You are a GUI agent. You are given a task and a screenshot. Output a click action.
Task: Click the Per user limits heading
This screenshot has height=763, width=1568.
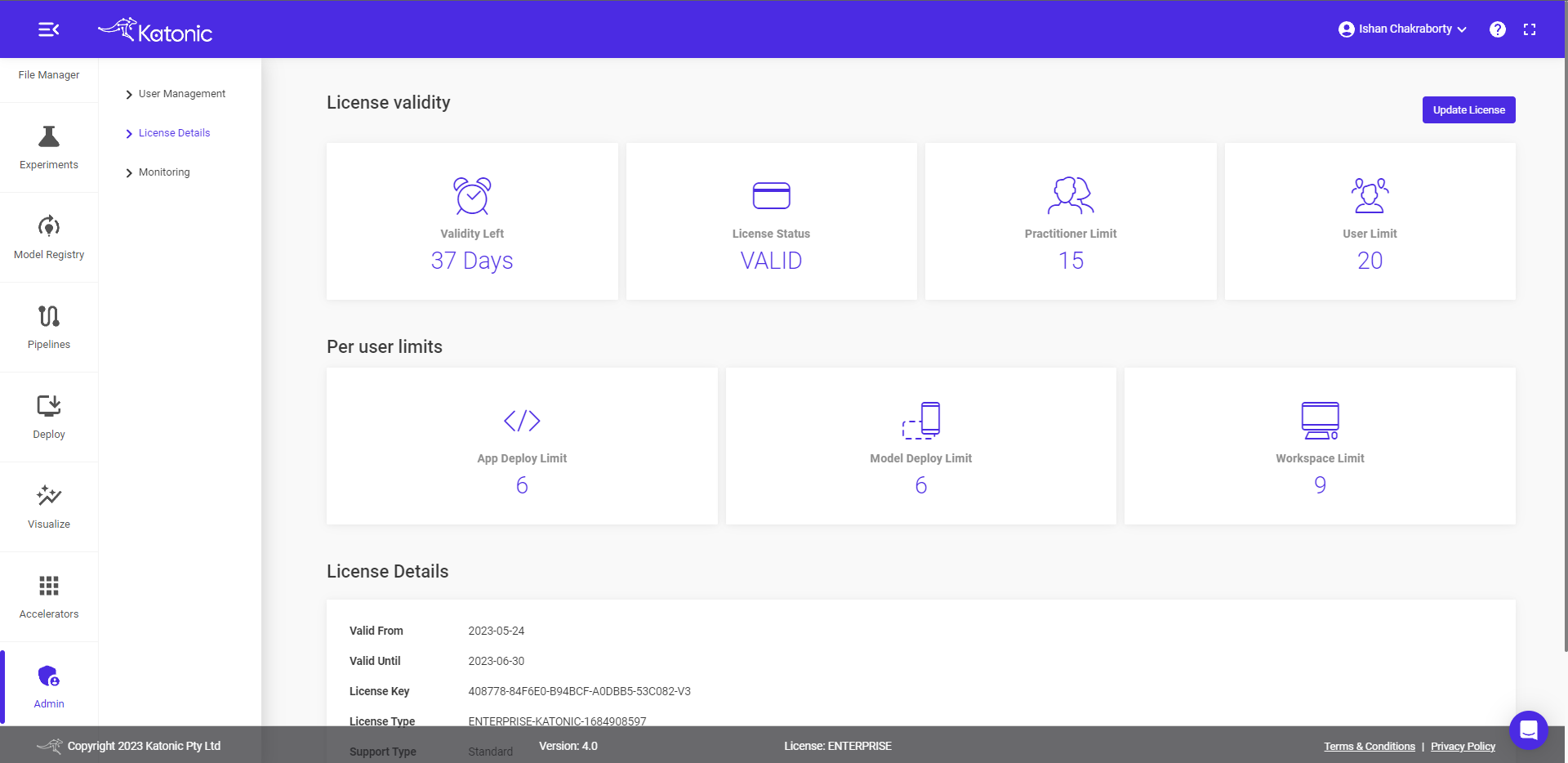pos(385,346)
